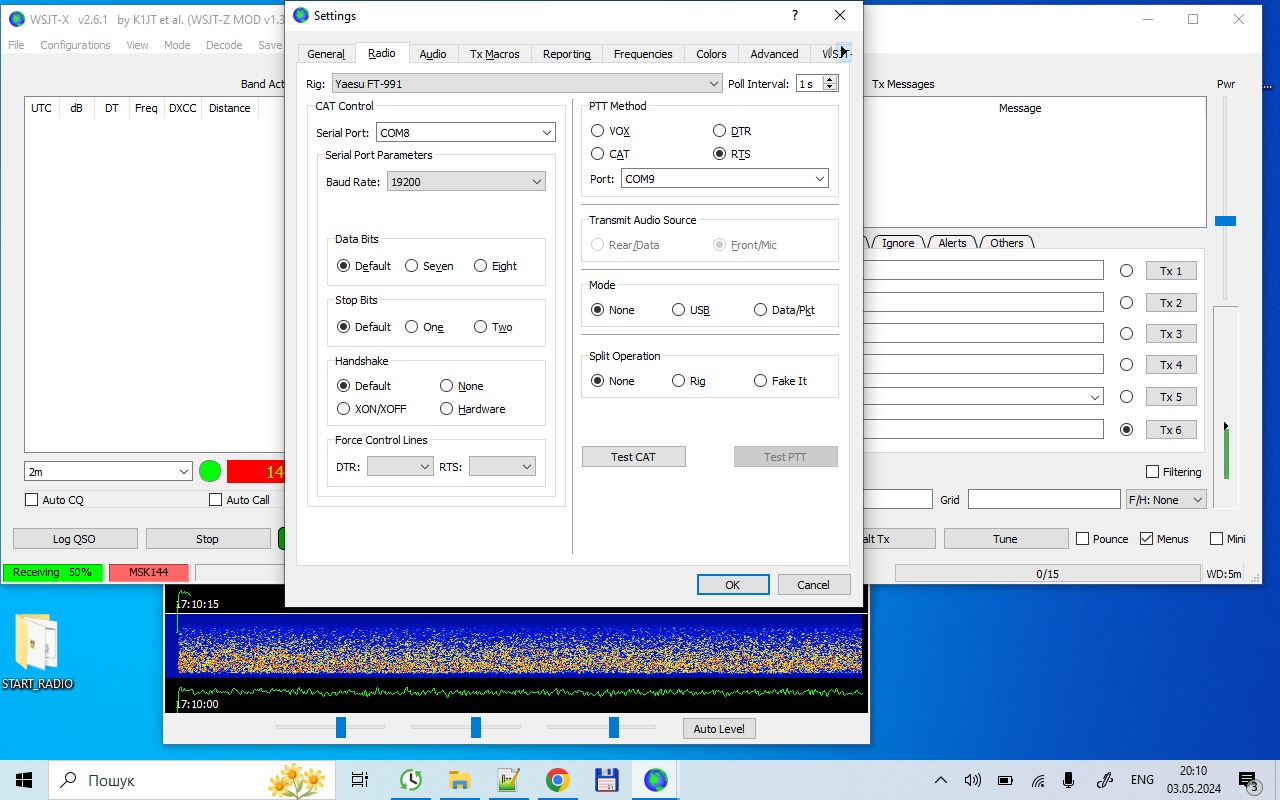1280x800 pixels.
Task: Switch to Tx Macros tab
Action: tap(495, 54)
